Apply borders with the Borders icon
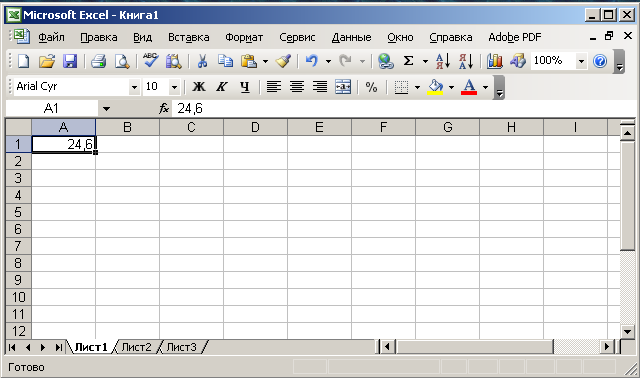640x378 pixels. (x=401, y=87)
